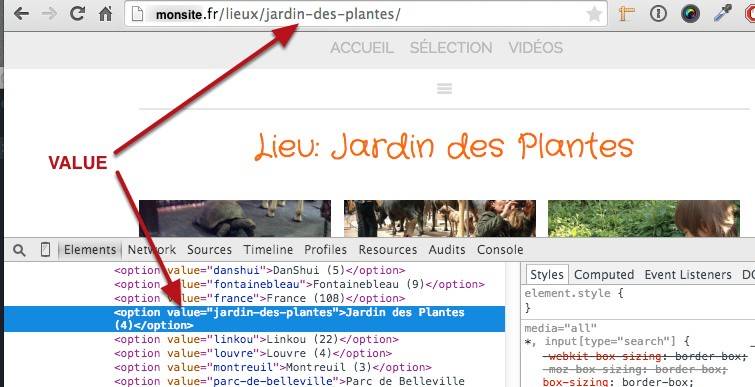Viewport: 755px width, 387px height.
Task: Open the circled info extension icon
Action: tap(658, 13)
